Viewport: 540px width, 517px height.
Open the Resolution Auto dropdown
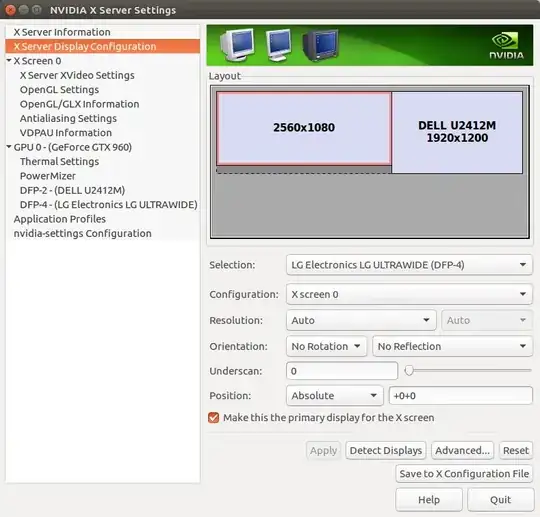pyautogui.click(x=361, y=320)
